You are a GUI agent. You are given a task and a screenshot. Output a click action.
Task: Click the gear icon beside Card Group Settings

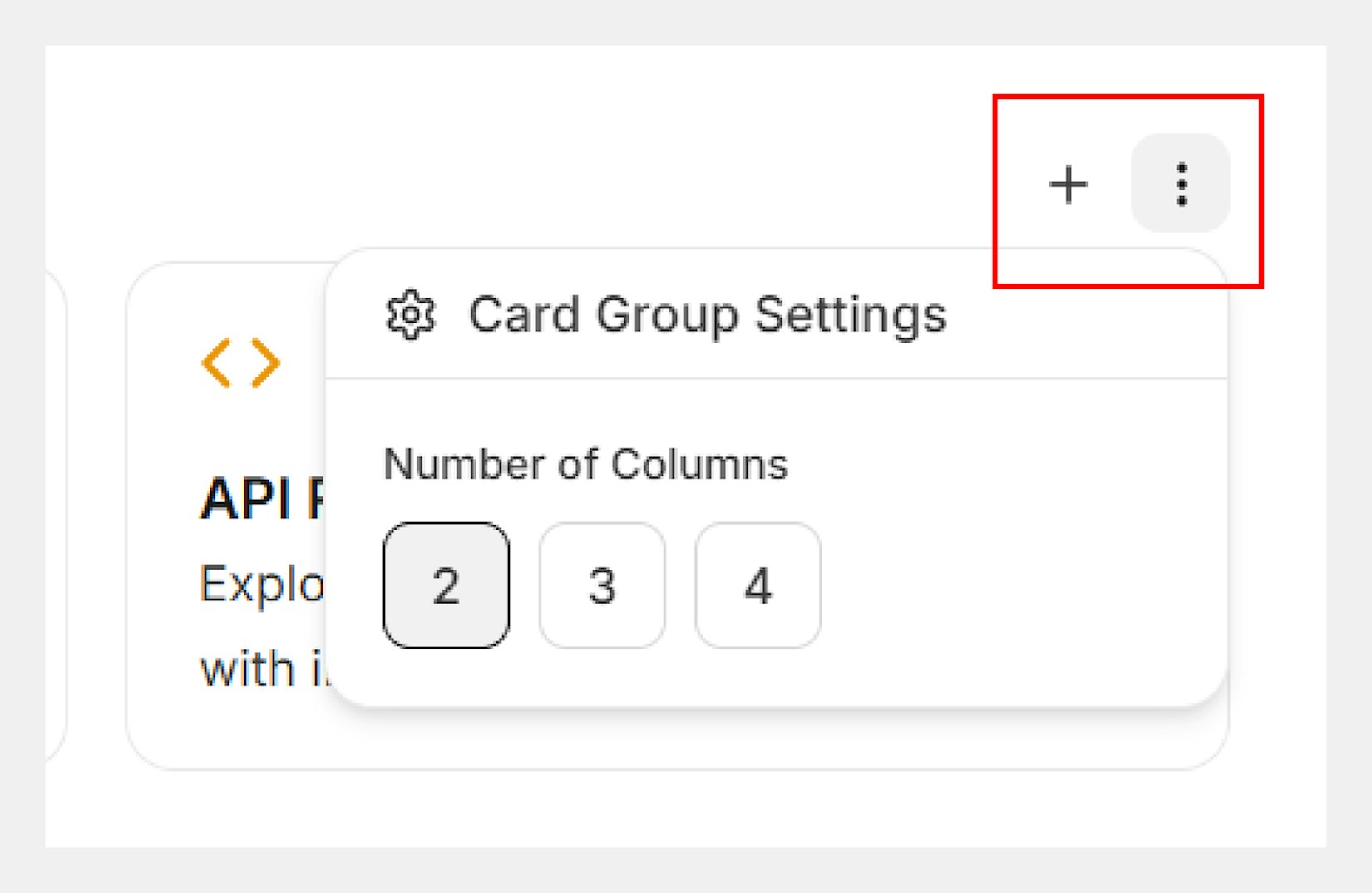point(410,315)
